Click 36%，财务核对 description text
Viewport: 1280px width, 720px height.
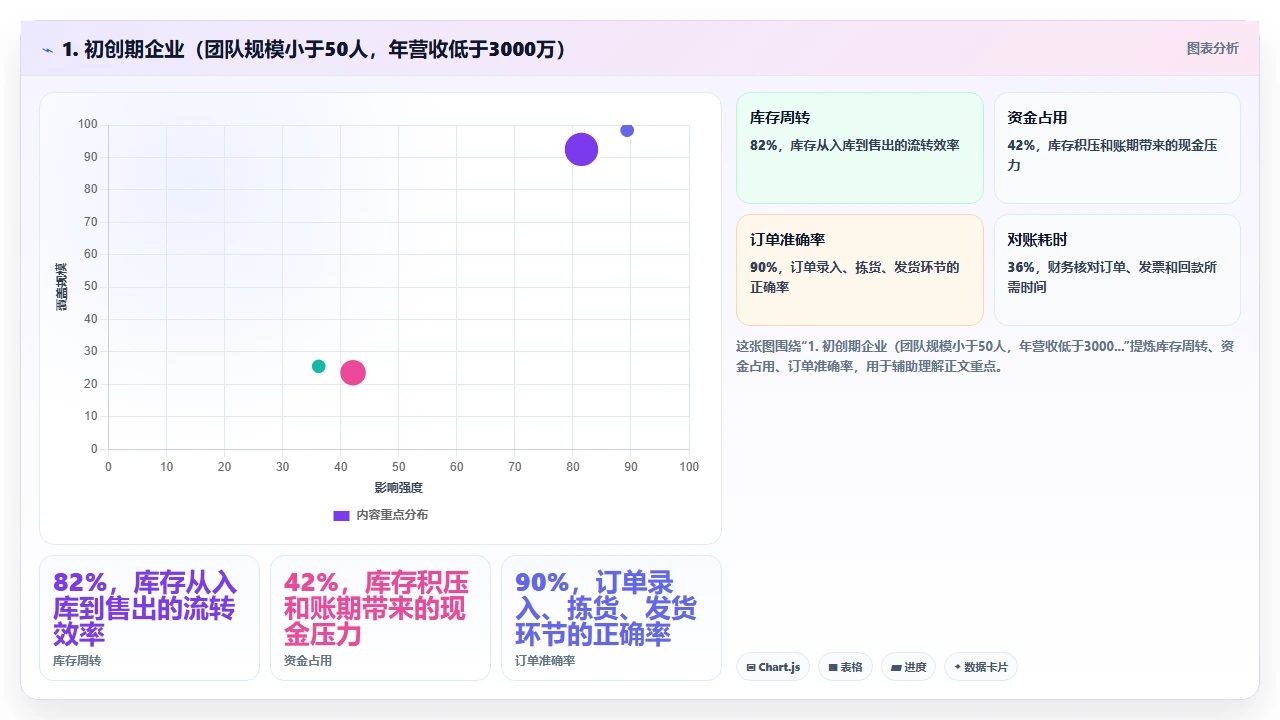1112,277
